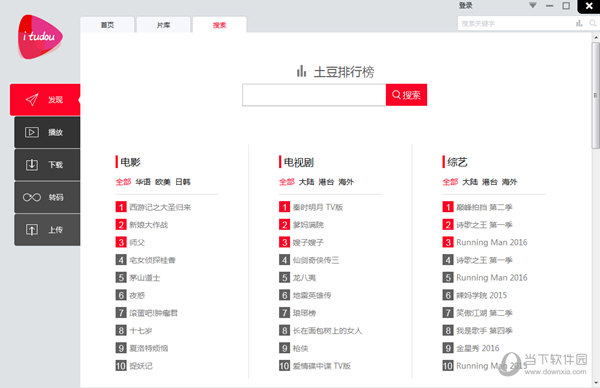The width and height of the screenshot is (600, 388).
Task: Select 华语 filter under 电影
Action: (x=143, y=182)
